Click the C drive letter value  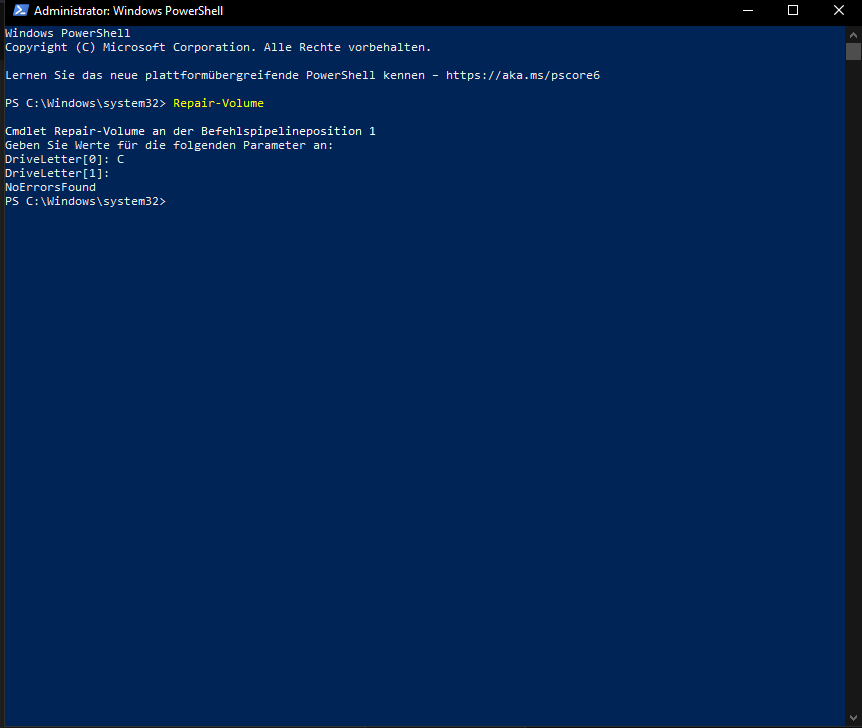(120, 158)
